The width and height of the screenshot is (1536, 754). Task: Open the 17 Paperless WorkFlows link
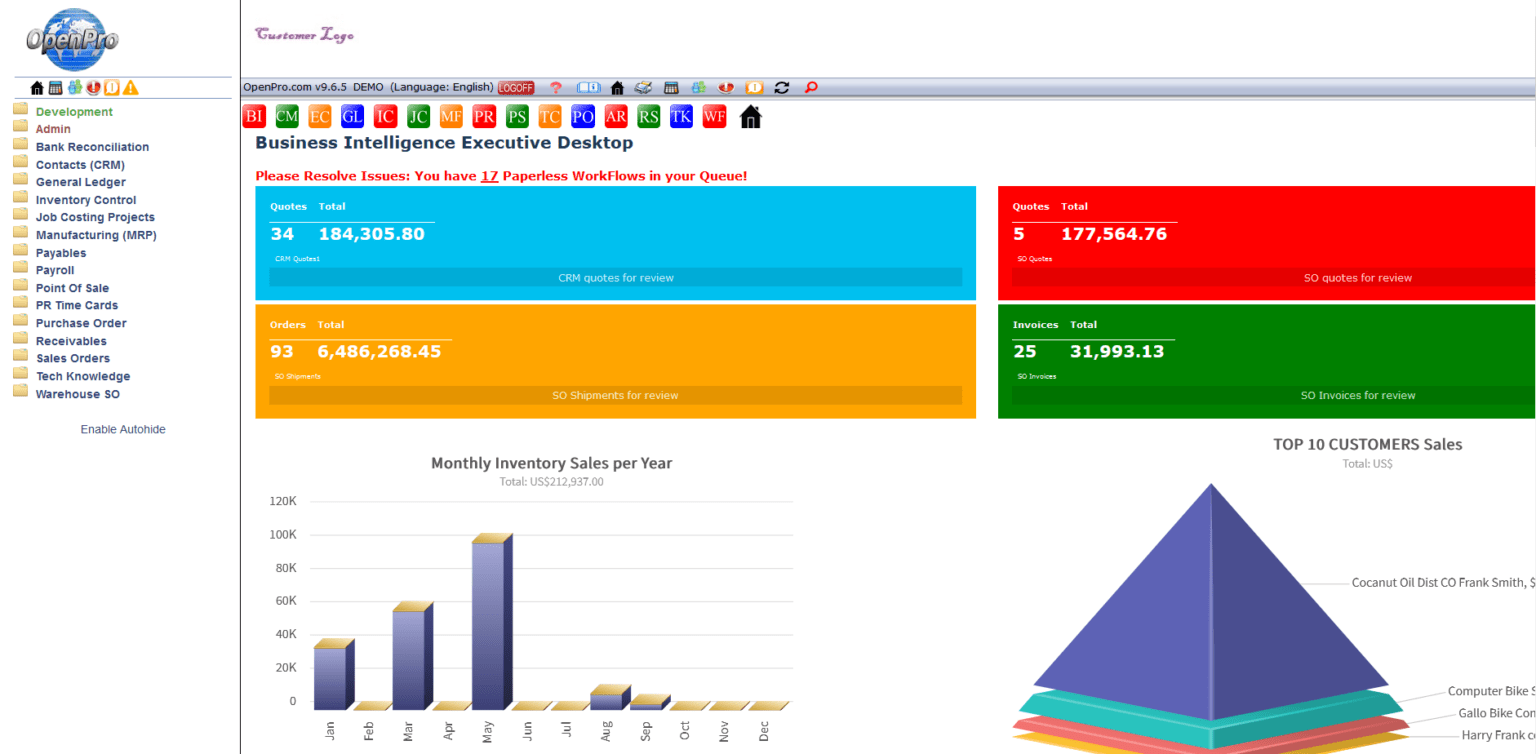489,176
